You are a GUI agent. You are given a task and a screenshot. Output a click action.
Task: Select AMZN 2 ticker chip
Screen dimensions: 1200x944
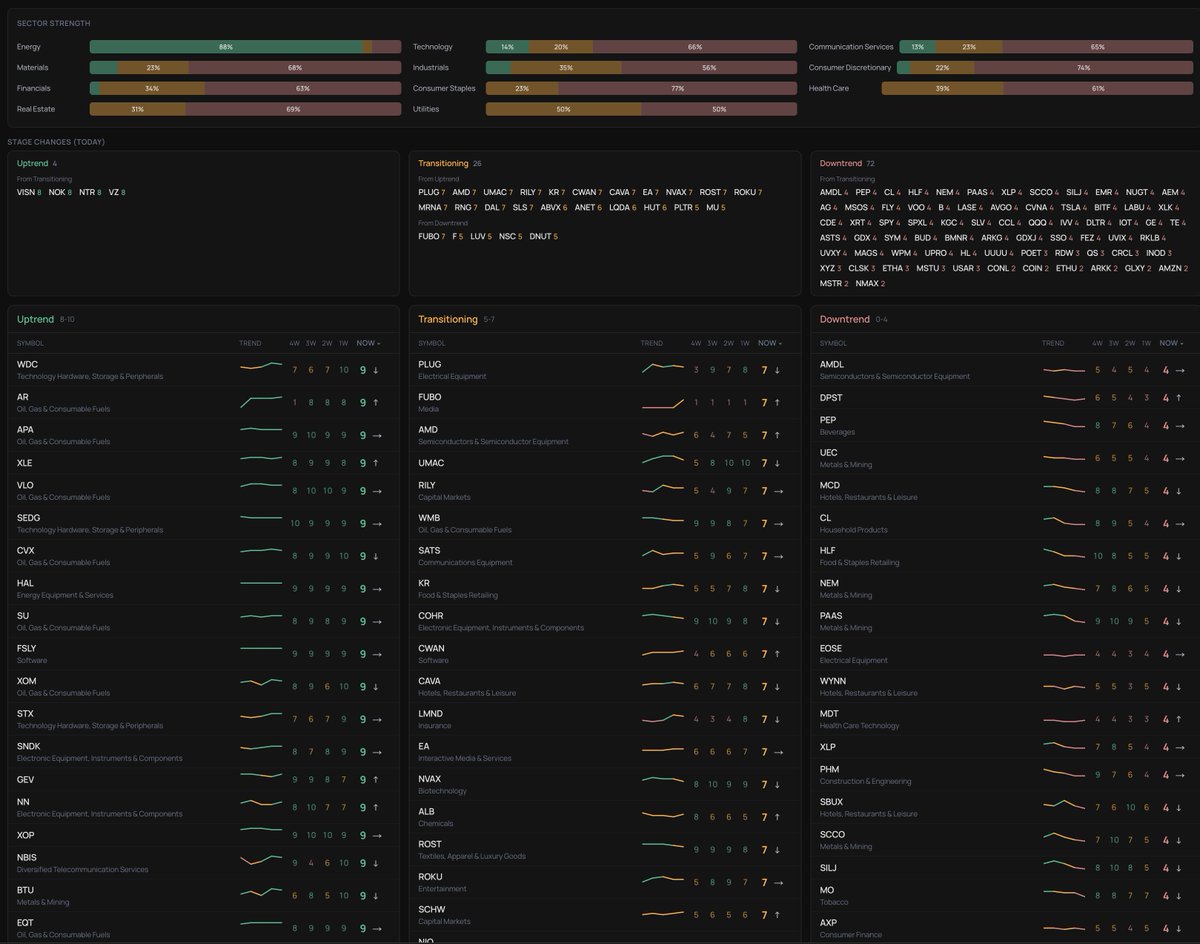coord(1172,268)
